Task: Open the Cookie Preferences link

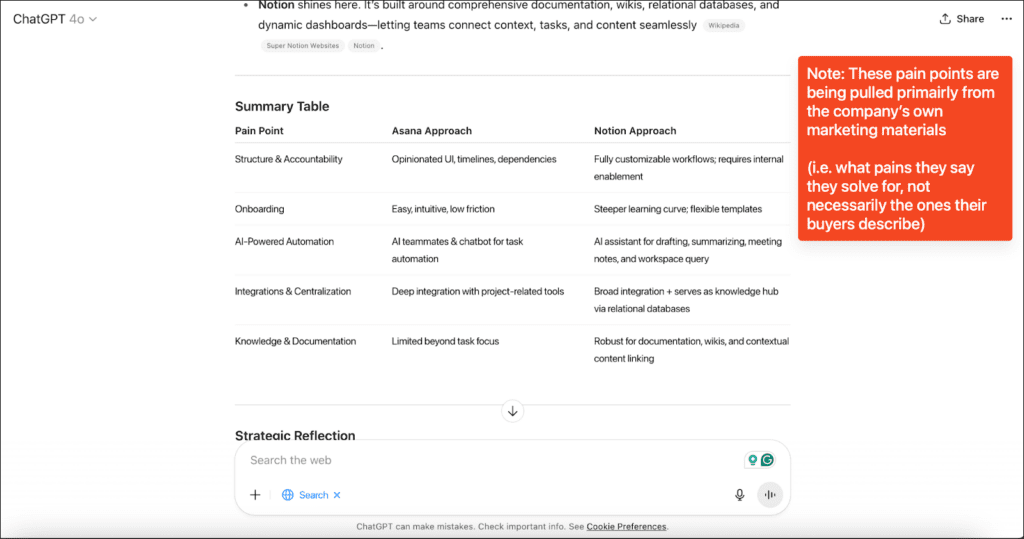Action: [x=626, y=526]
